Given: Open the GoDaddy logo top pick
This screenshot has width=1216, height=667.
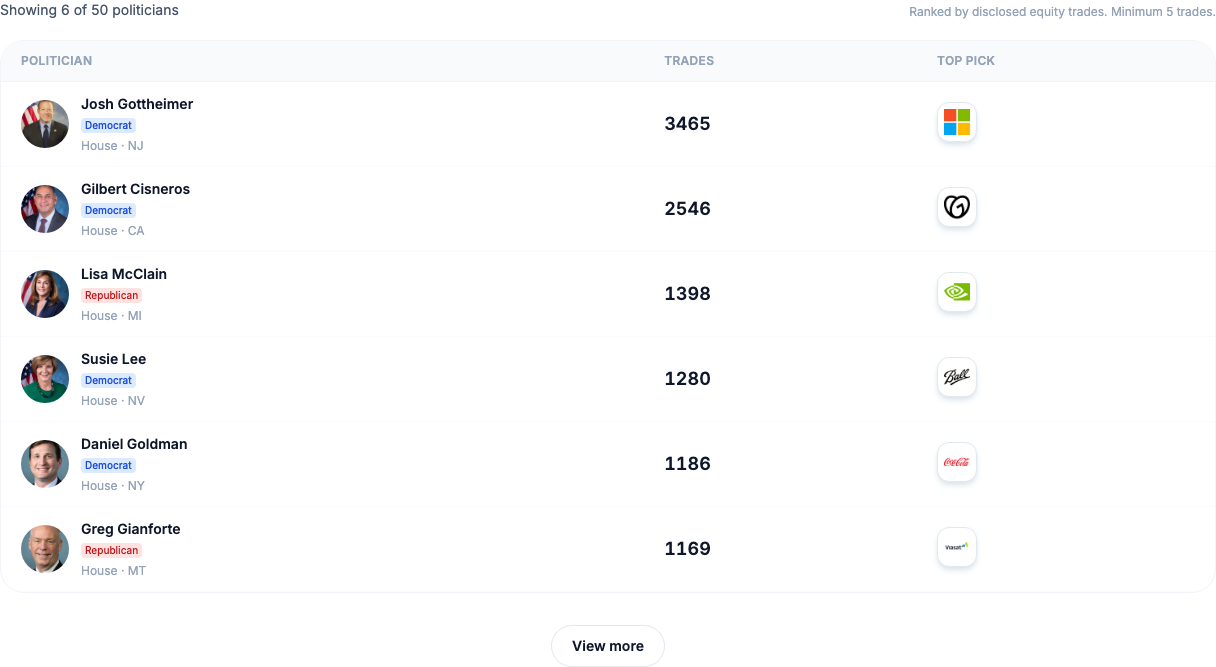Looking at the screenshot, I should pyautogui.click(x=957, y=208).
